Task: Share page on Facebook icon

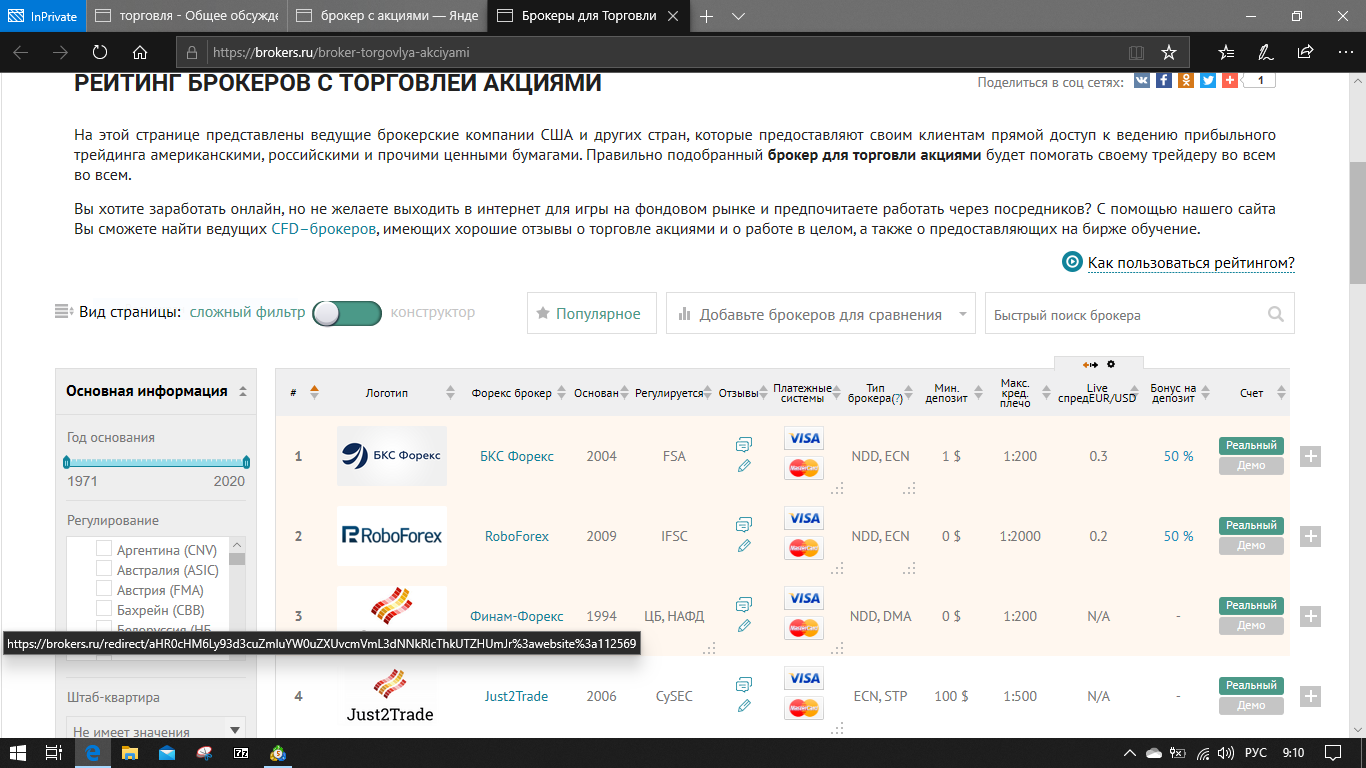Action: [x=1164, y=81]
